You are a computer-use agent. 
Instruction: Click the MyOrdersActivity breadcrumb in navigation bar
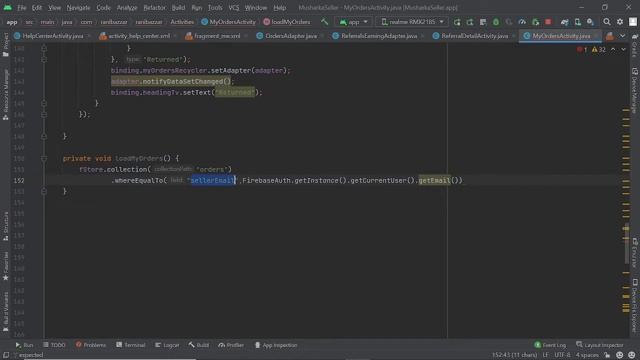pyautogui.click(x=229, y=22)
